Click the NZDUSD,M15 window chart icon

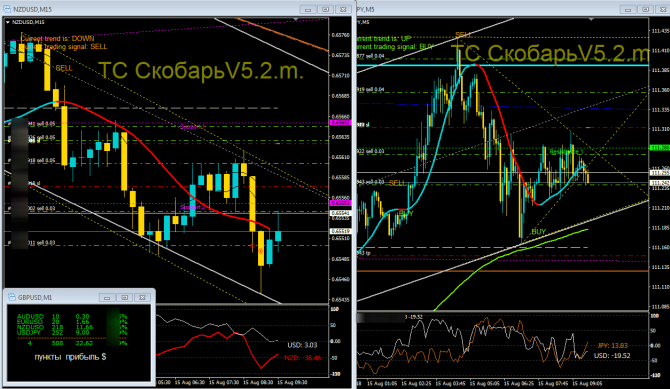pyautogui.click(x=7, y=9)
